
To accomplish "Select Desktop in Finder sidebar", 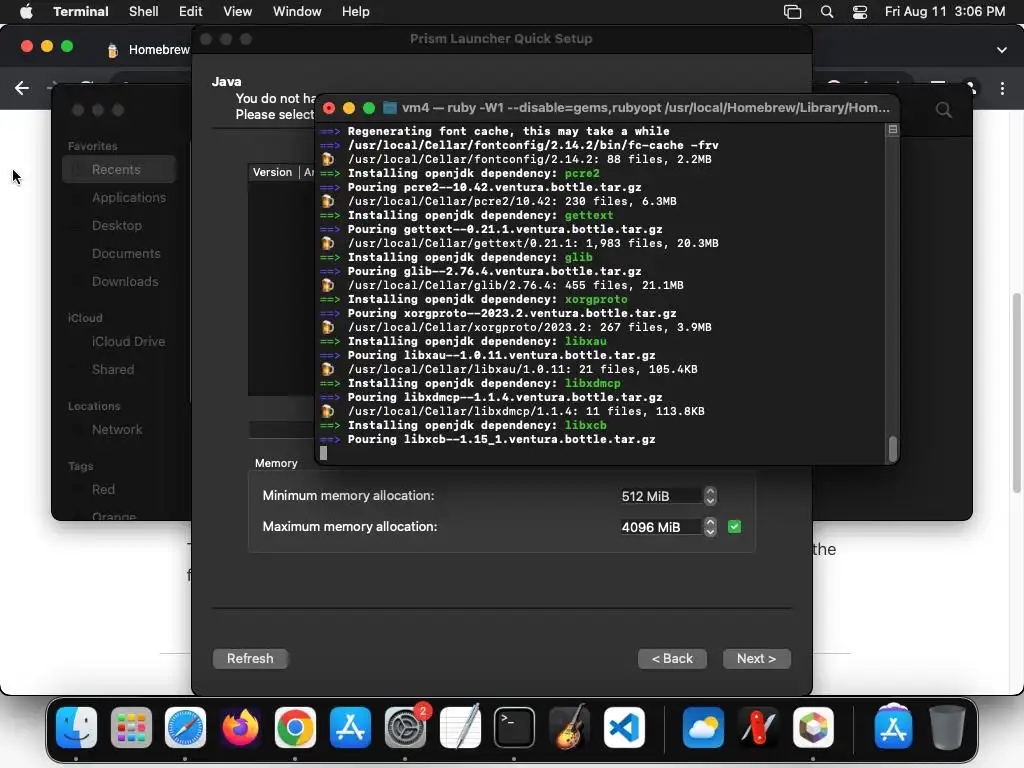I will point(119,225).
